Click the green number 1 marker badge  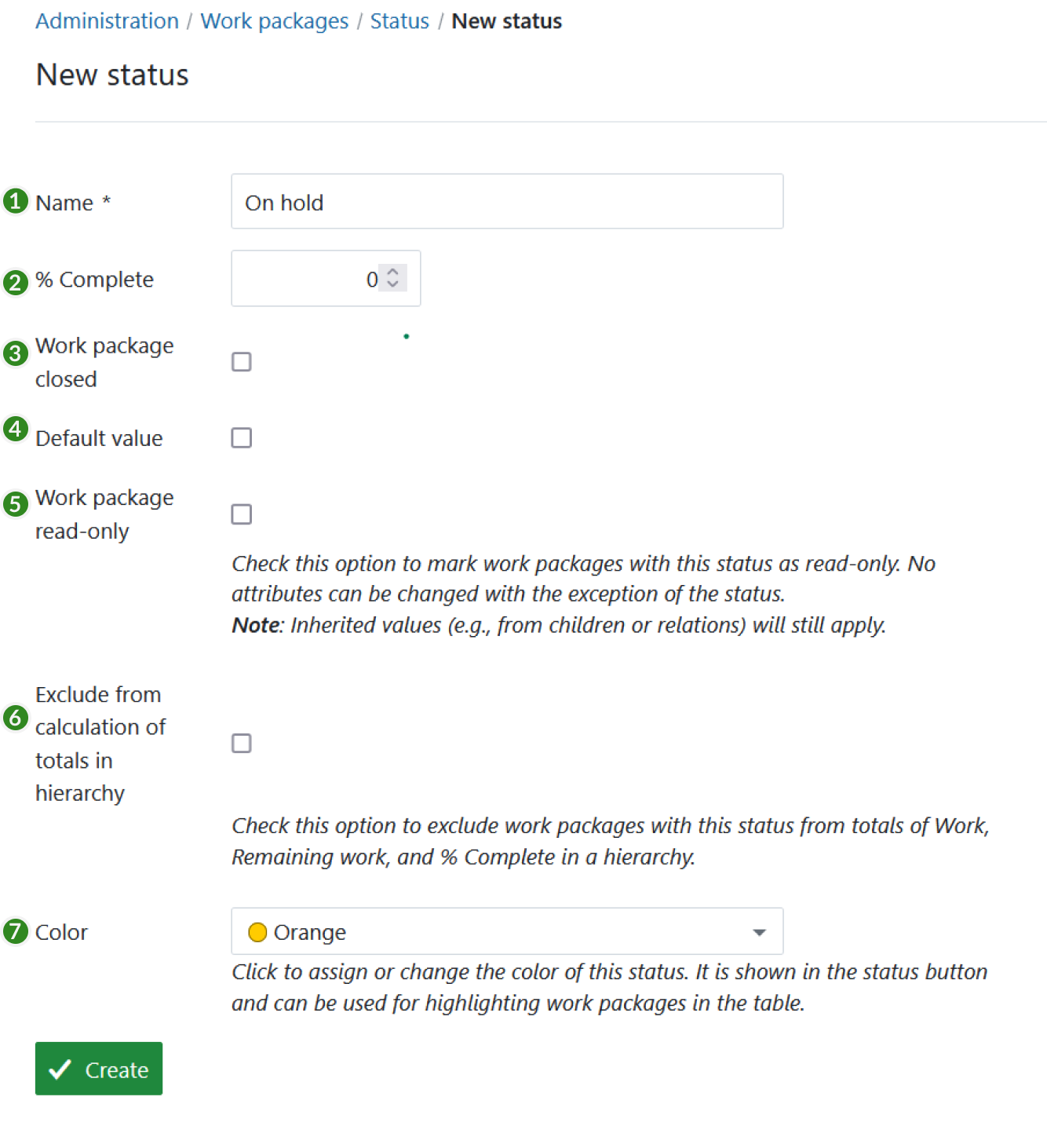(15, 201)
